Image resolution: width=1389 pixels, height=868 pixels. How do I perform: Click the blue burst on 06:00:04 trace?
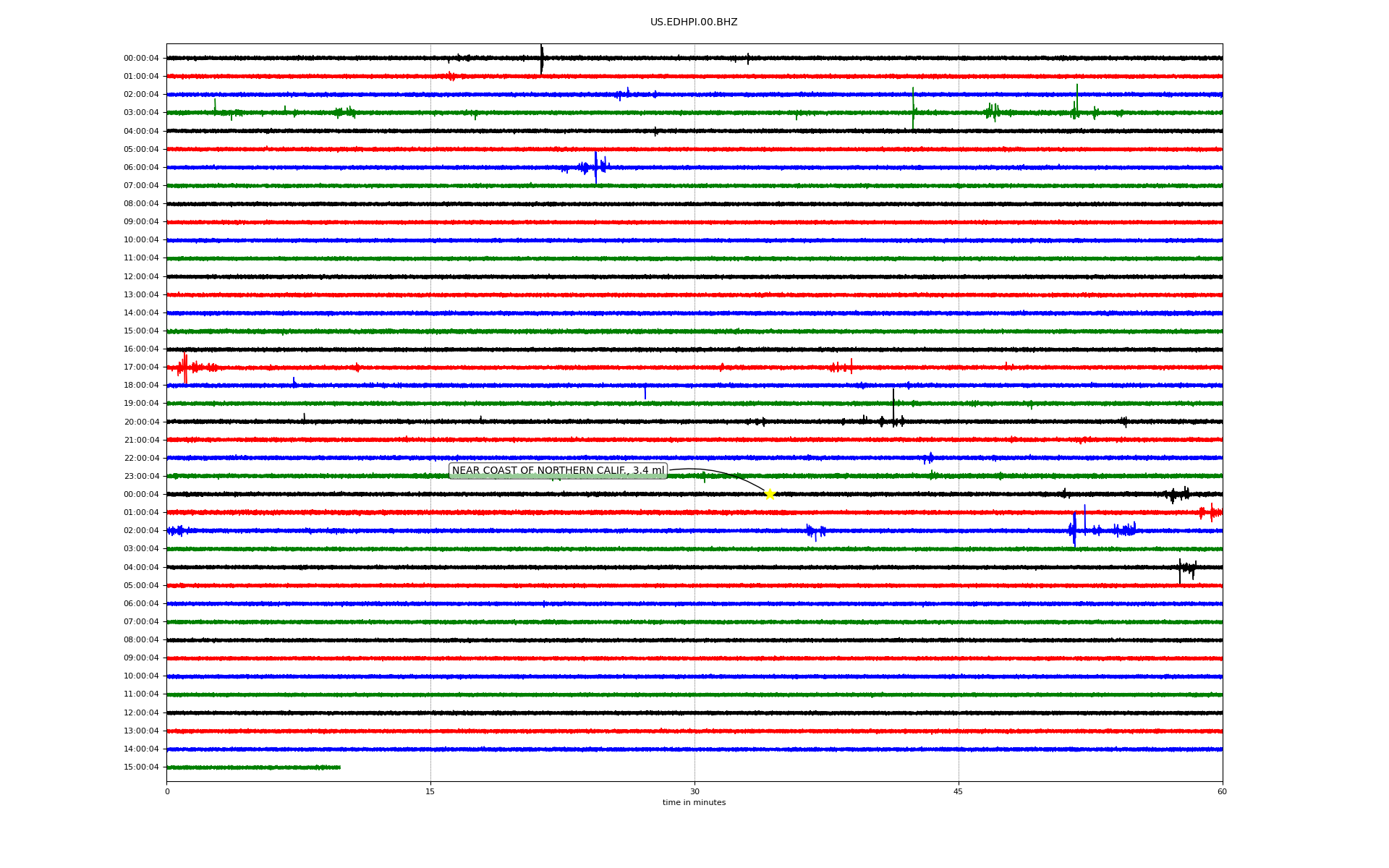pos(595,167)
